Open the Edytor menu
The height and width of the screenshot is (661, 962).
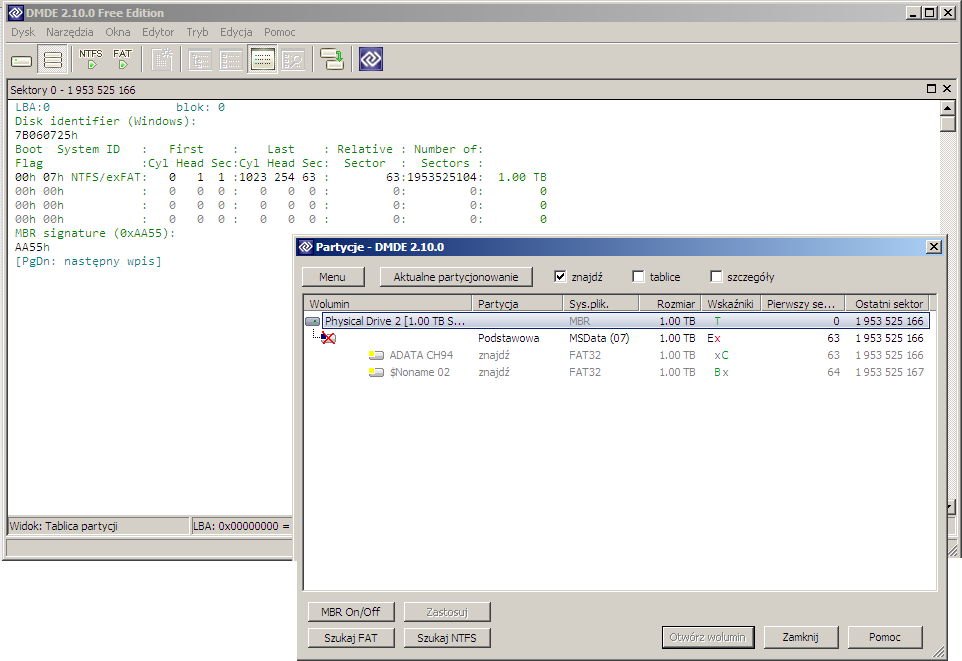(x=158, y=32)
